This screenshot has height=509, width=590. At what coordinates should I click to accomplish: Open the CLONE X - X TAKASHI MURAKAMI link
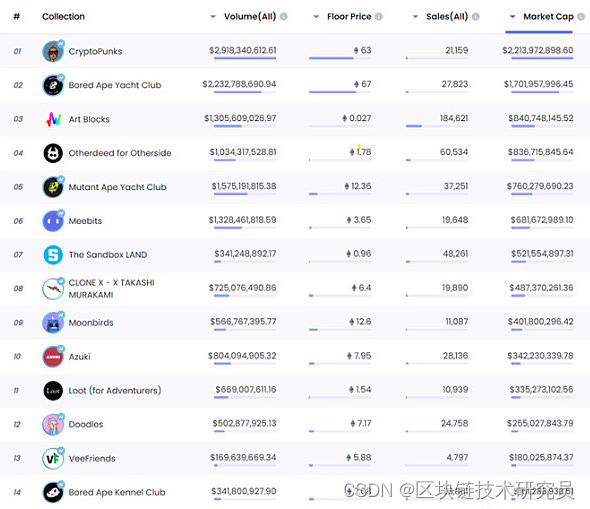click(x=111, y=289)
